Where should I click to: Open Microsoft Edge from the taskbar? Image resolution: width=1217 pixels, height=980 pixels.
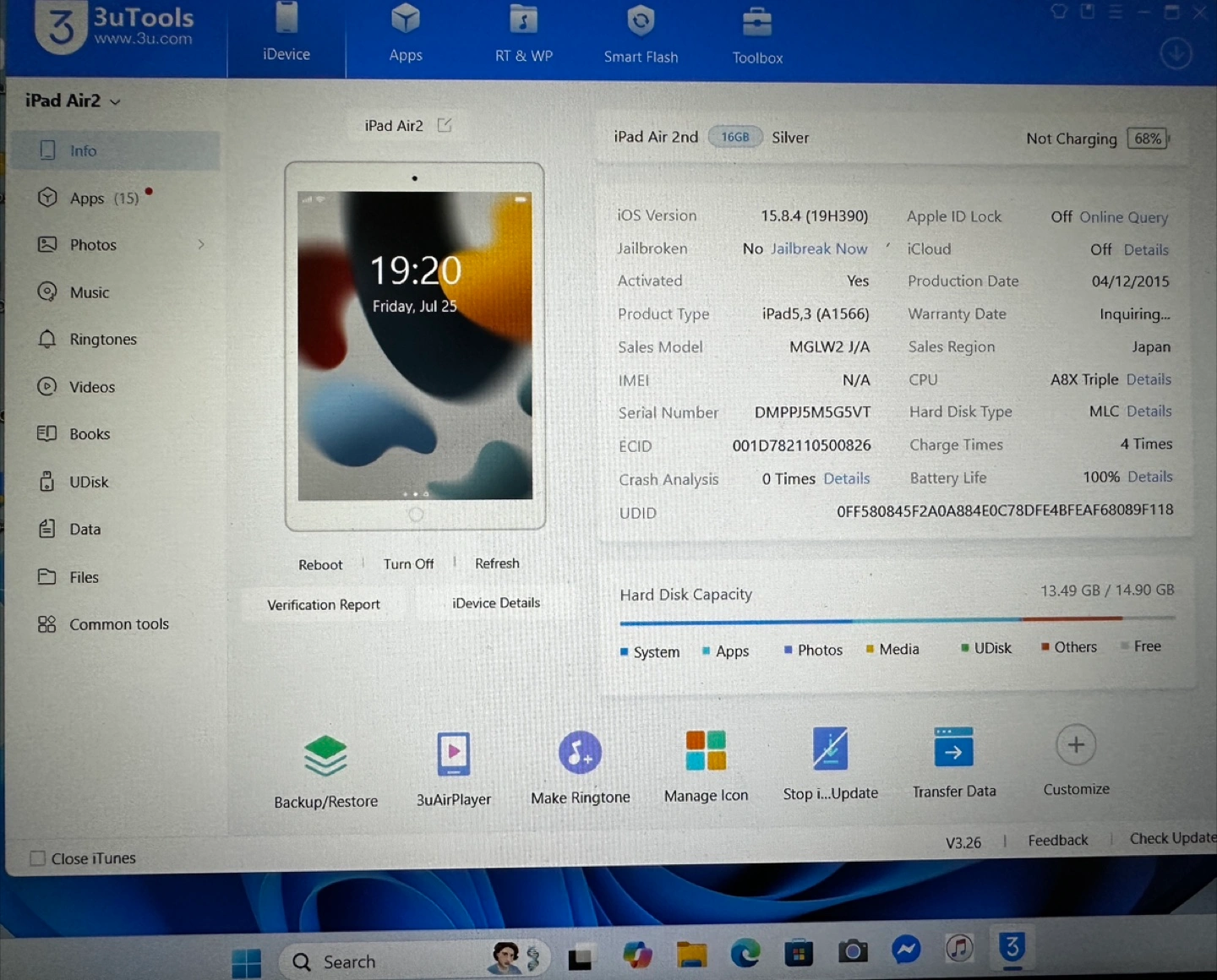(x=745, y=953)
